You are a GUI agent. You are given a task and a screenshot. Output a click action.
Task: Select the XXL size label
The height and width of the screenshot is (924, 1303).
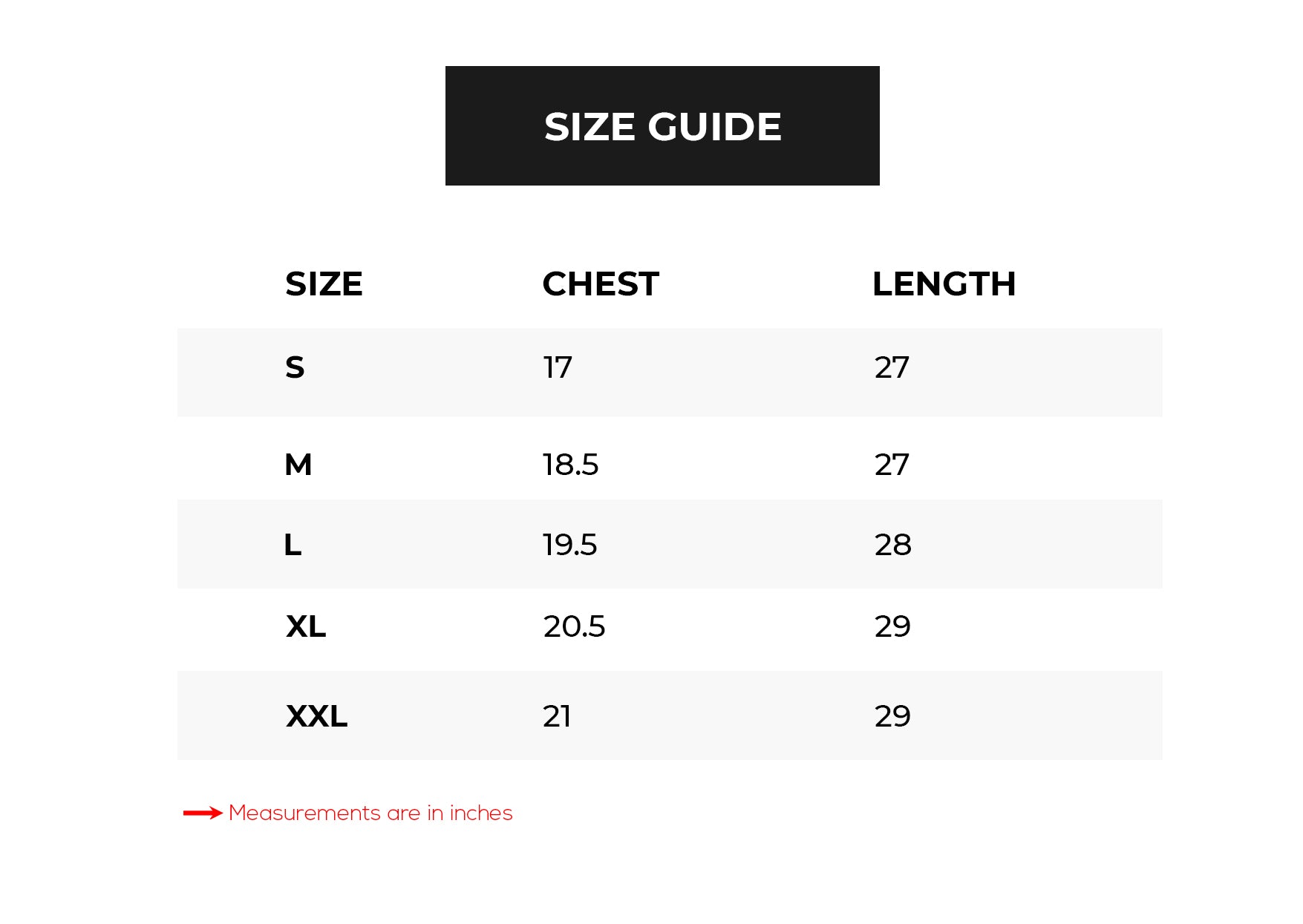tap(317, 716)
